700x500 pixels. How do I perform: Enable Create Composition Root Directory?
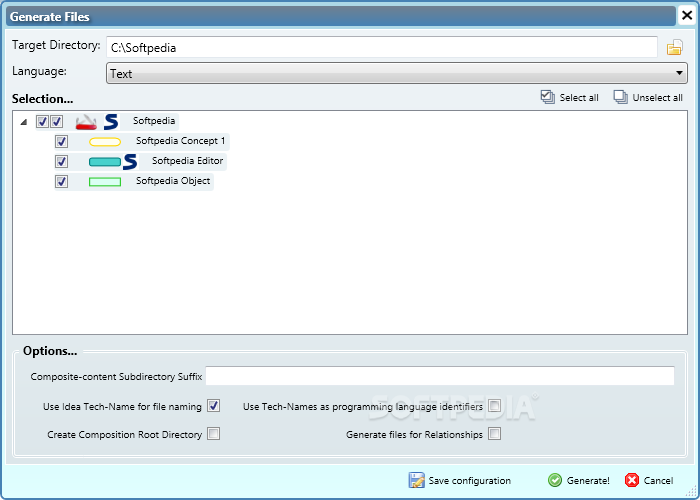pos(213,433)
